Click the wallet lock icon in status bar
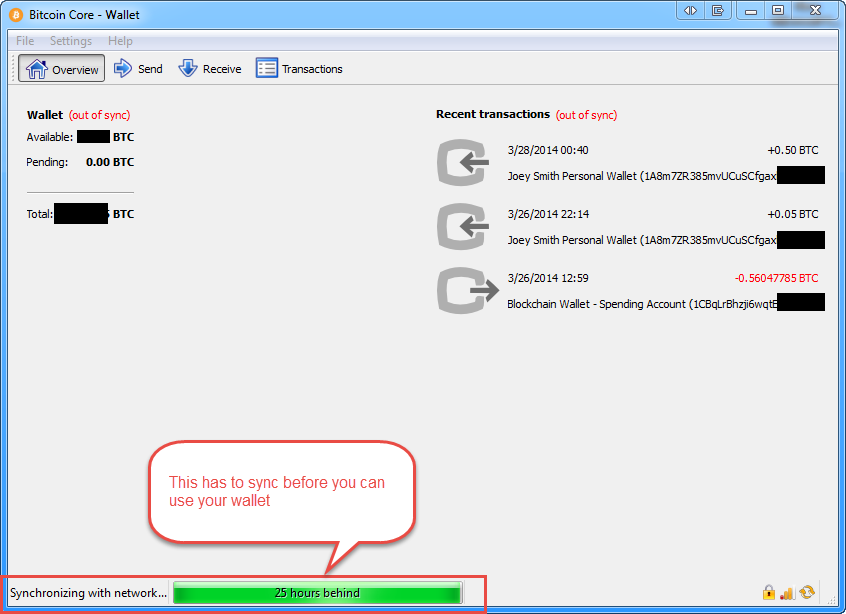846x614 pixels. (769, 592)
